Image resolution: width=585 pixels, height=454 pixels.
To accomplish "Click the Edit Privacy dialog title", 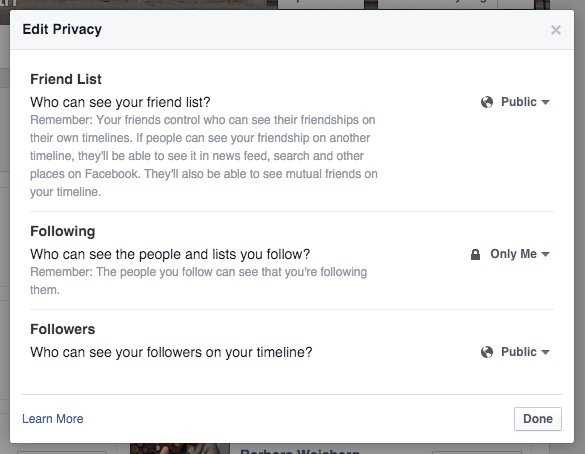I will 62,29.
